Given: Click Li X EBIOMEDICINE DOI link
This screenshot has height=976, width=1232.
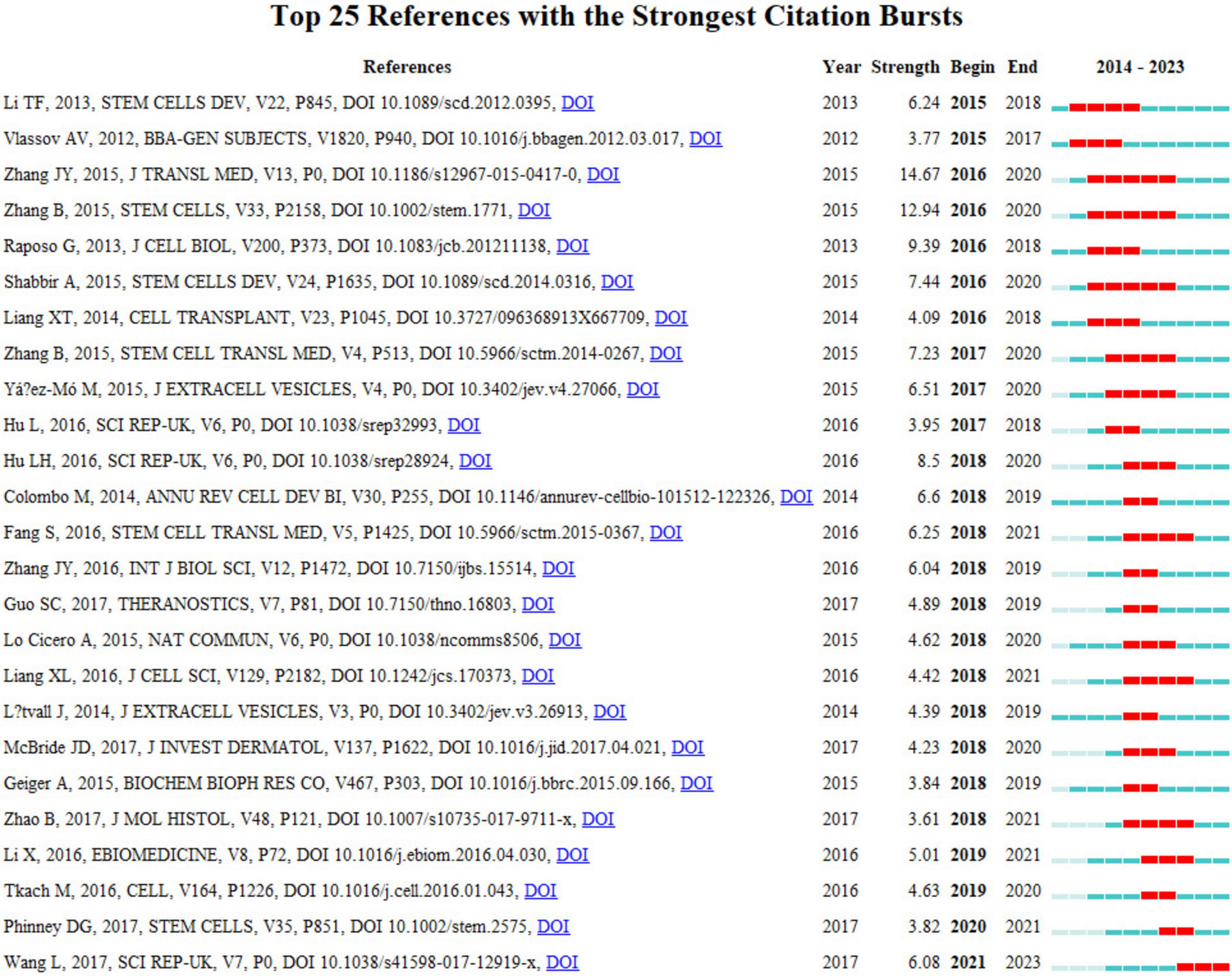Looking at the screenshot, I should 573,855.
